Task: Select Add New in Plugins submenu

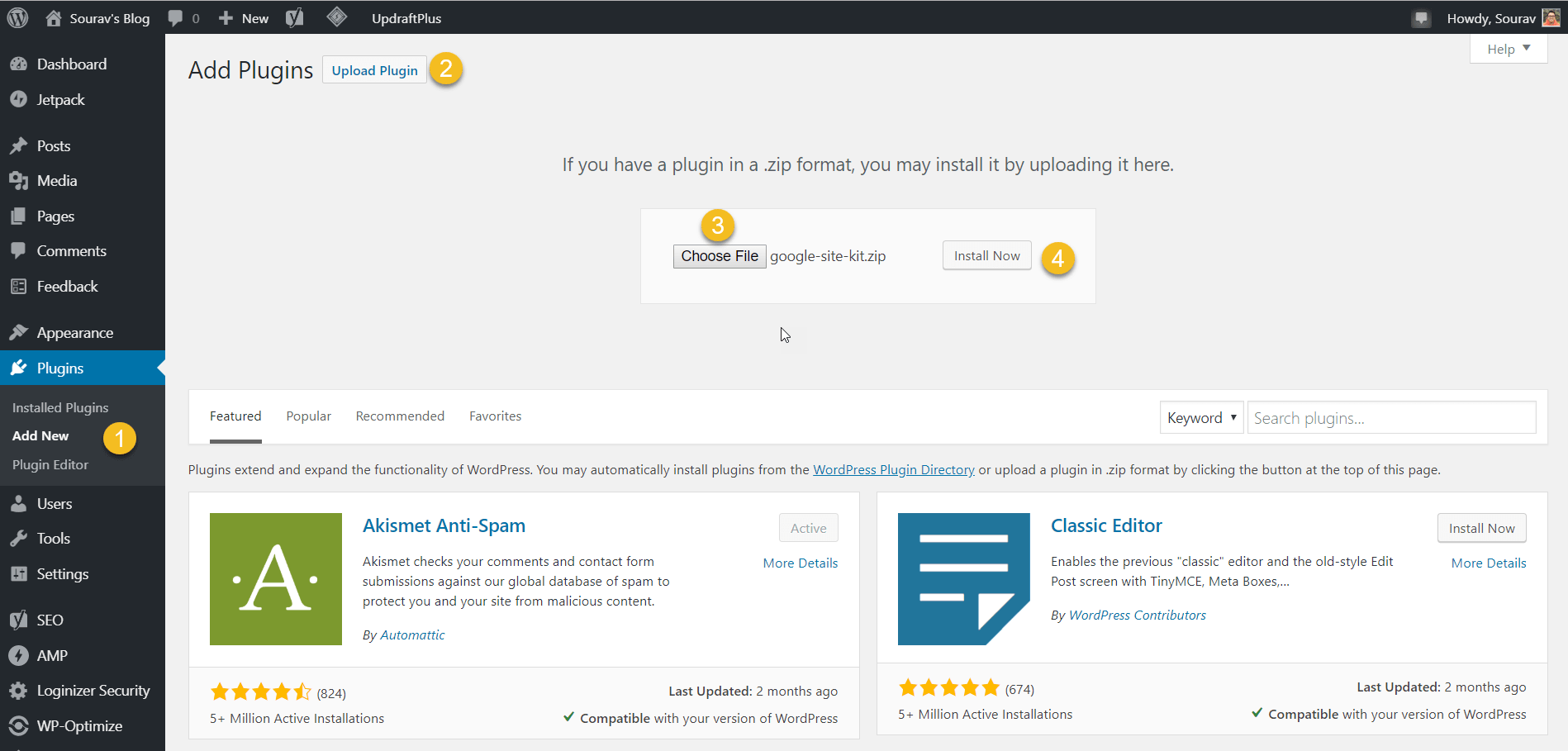Action: [40, 436]
